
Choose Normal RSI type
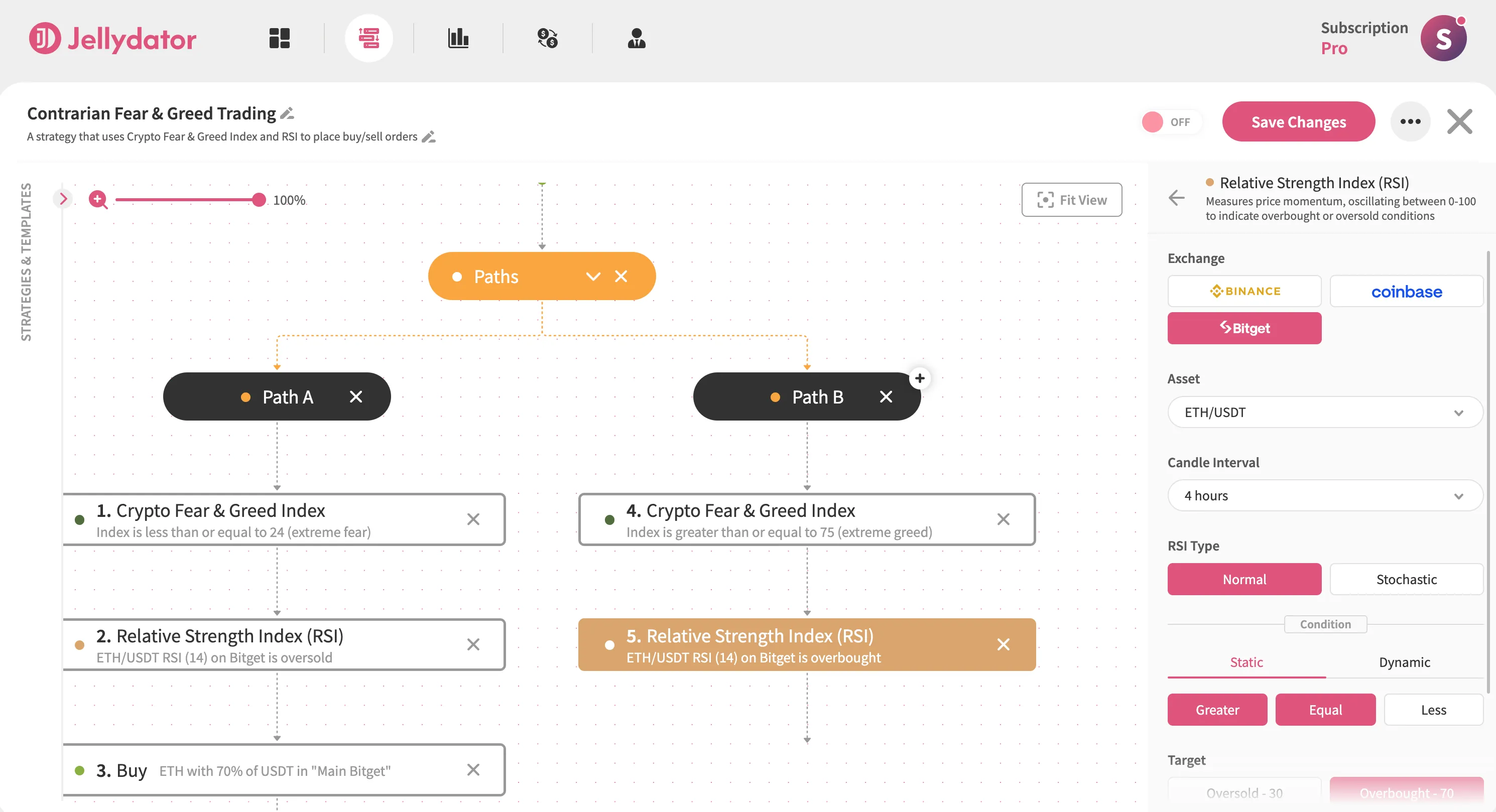click(1244, 579)
